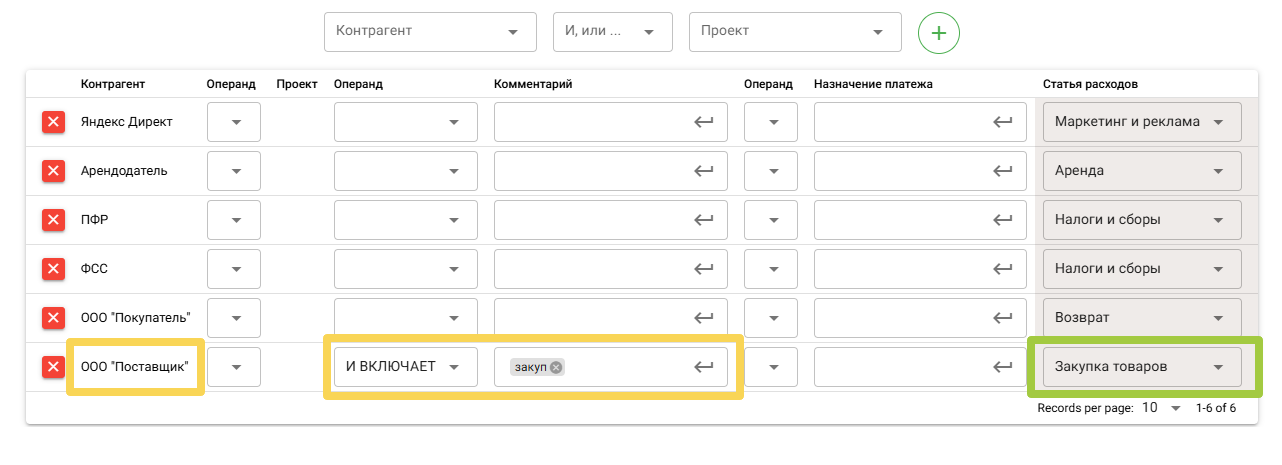The height and width of the screenshot is (465, 1282).
Task: Click the "Records per page:" label
Action: pos(1083,408)
